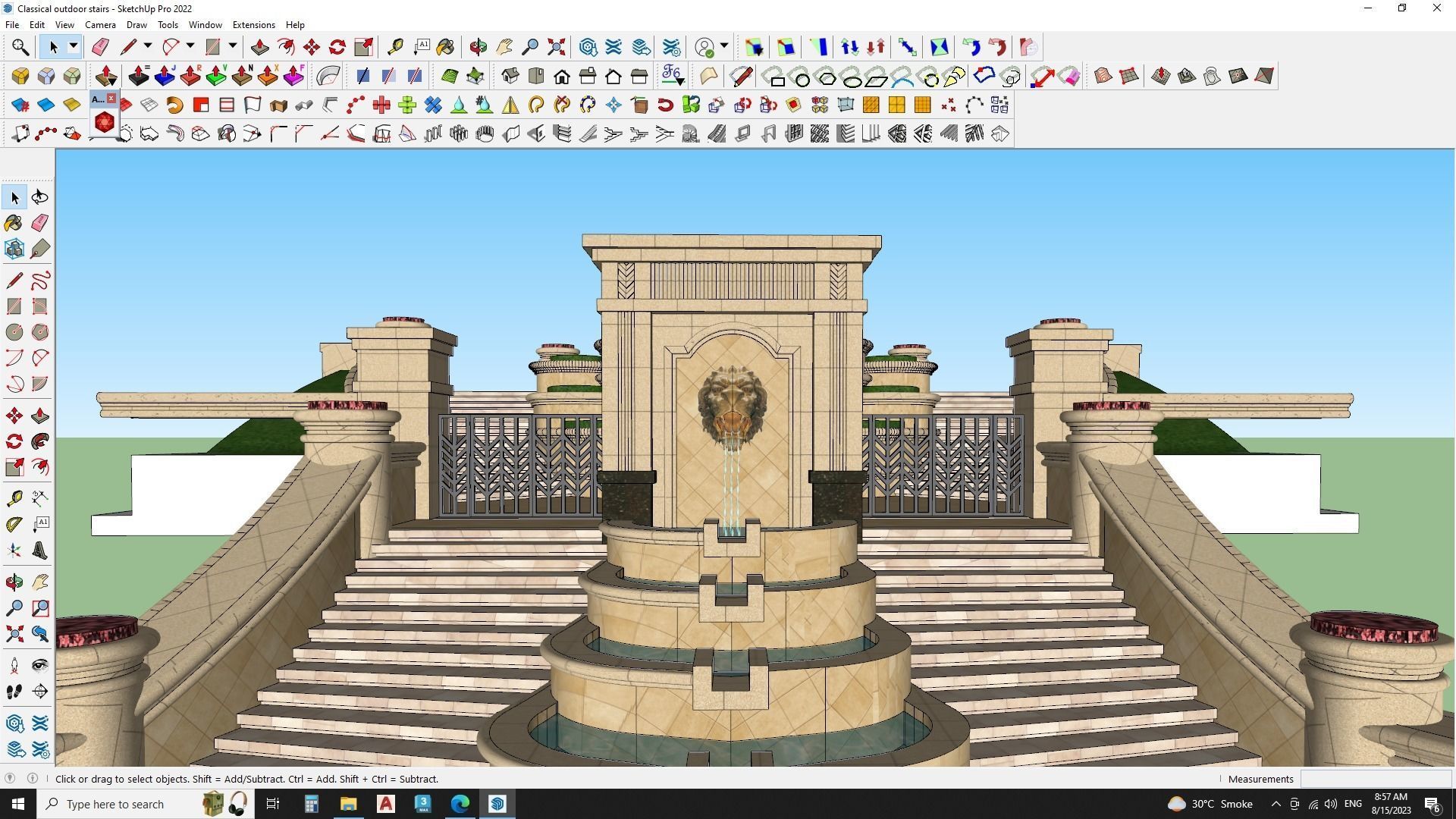Click the taskbar clock showing 8:57 AM
Screen dimensions: 1456x819
pos(1391,804)
